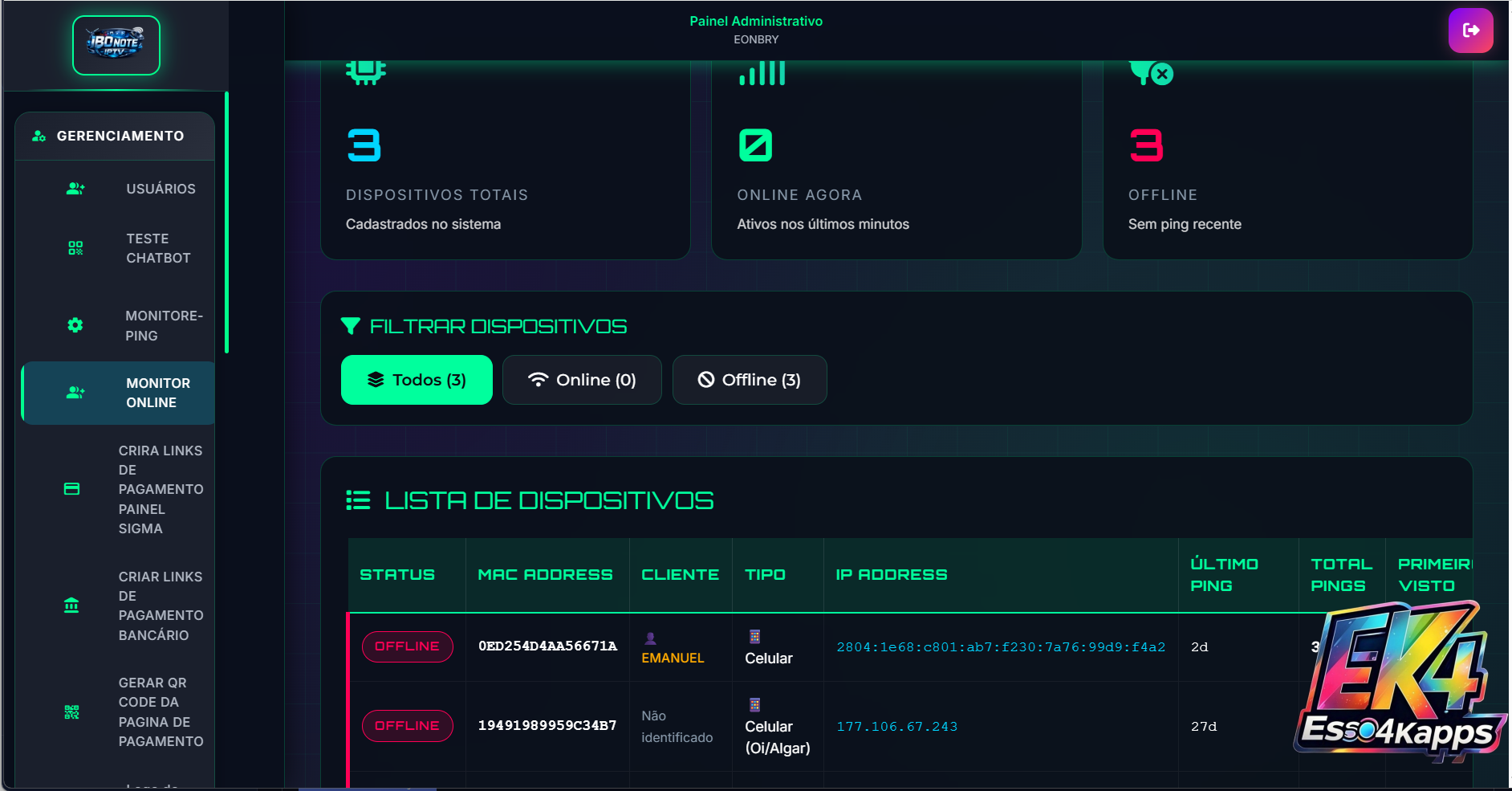This screenshot has width=1512, height=791.
Task: Click the IBONOTE IPTV logo
Action: tap(116, 45)
